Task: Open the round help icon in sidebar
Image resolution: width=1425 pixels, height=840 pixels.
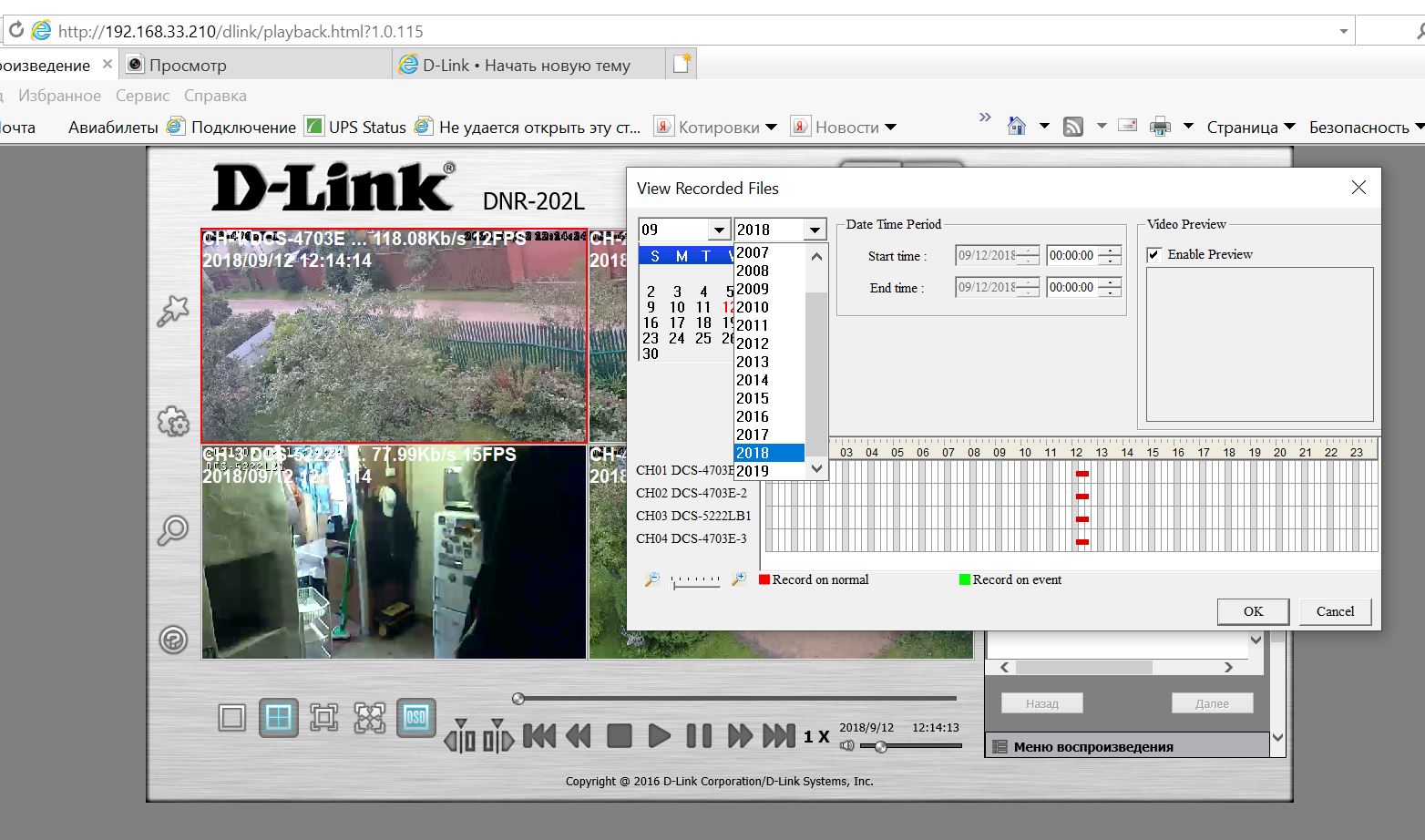Action: pyautogui.click(x=173, y=640)
